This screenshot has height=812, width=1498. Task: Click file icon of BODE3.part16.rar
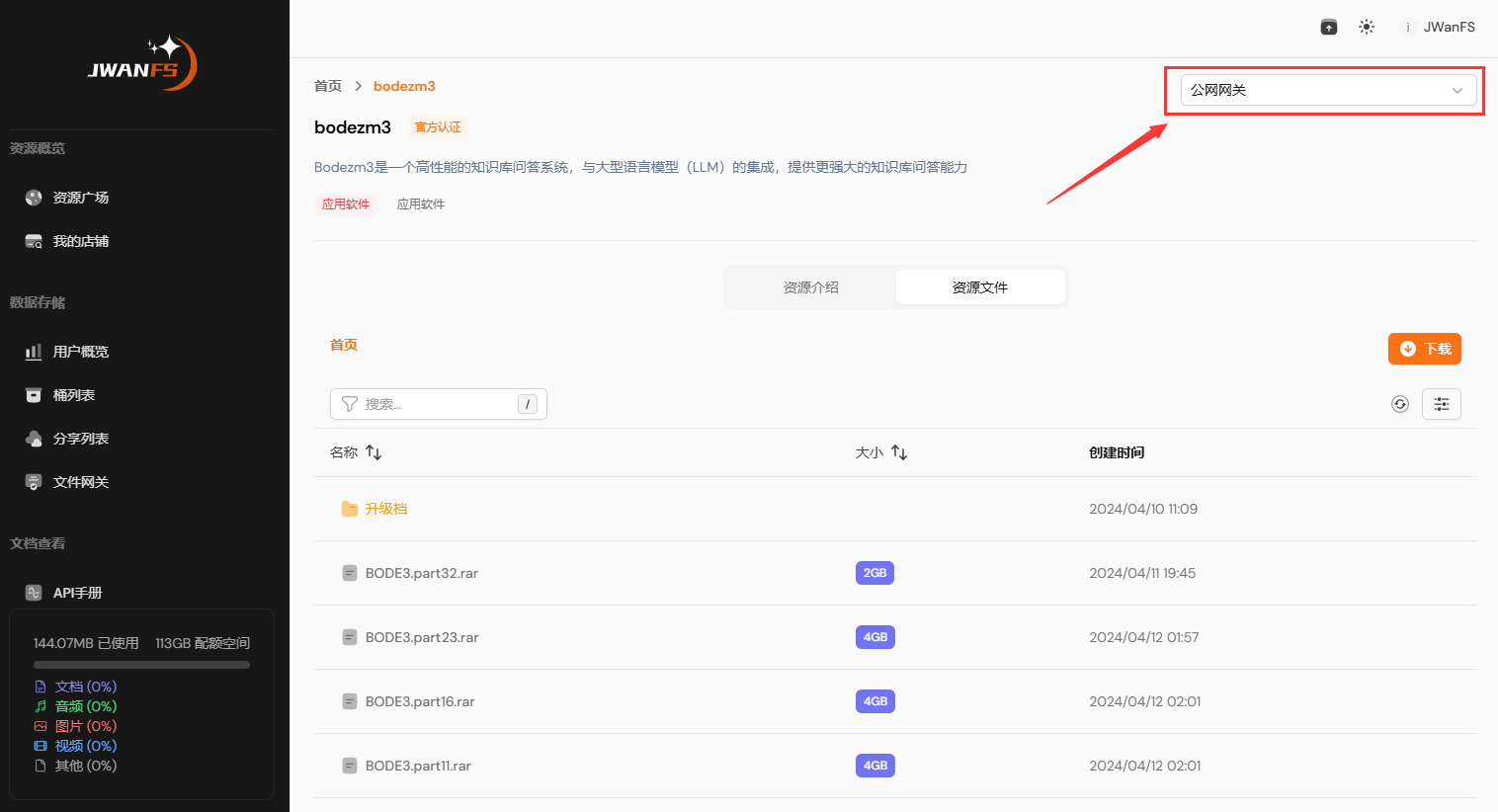[x=349, y=701]
